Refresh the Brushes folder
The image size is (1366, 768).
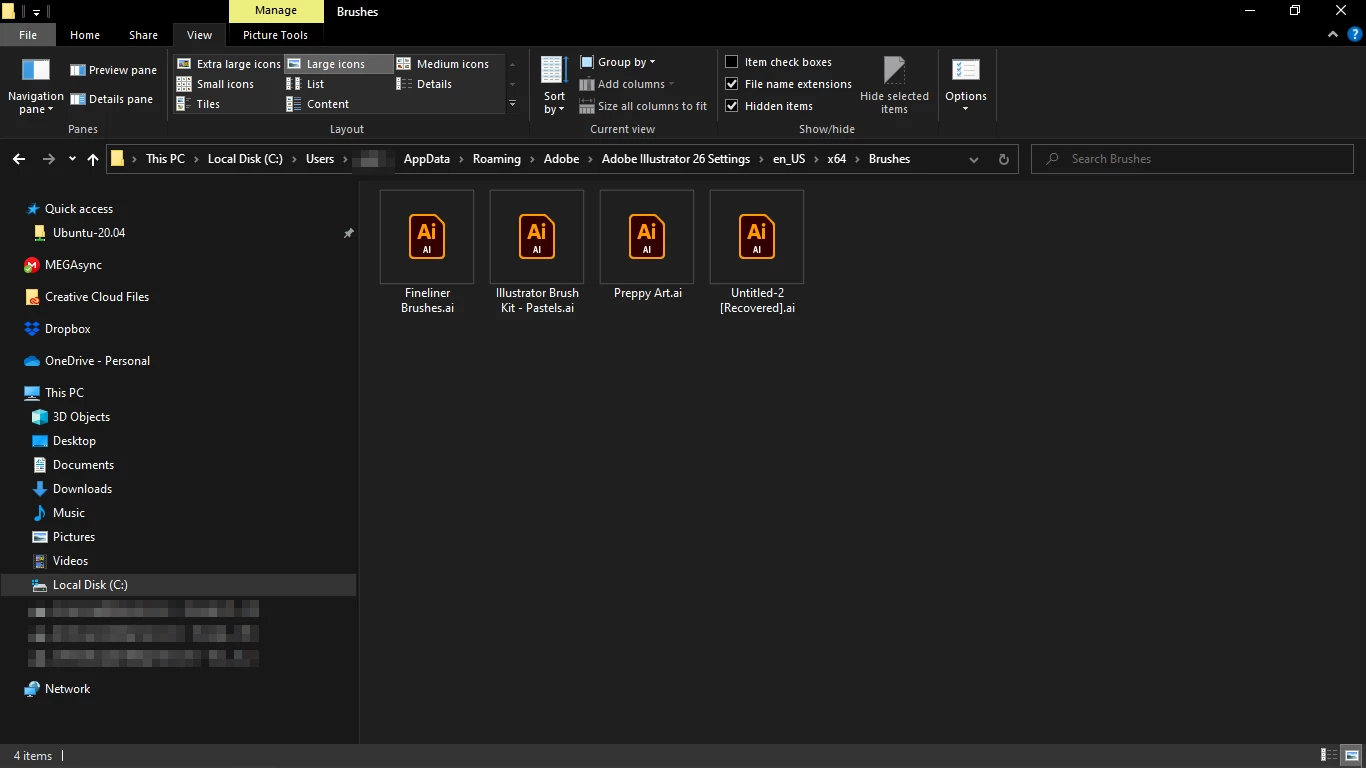coord(1004,159)
